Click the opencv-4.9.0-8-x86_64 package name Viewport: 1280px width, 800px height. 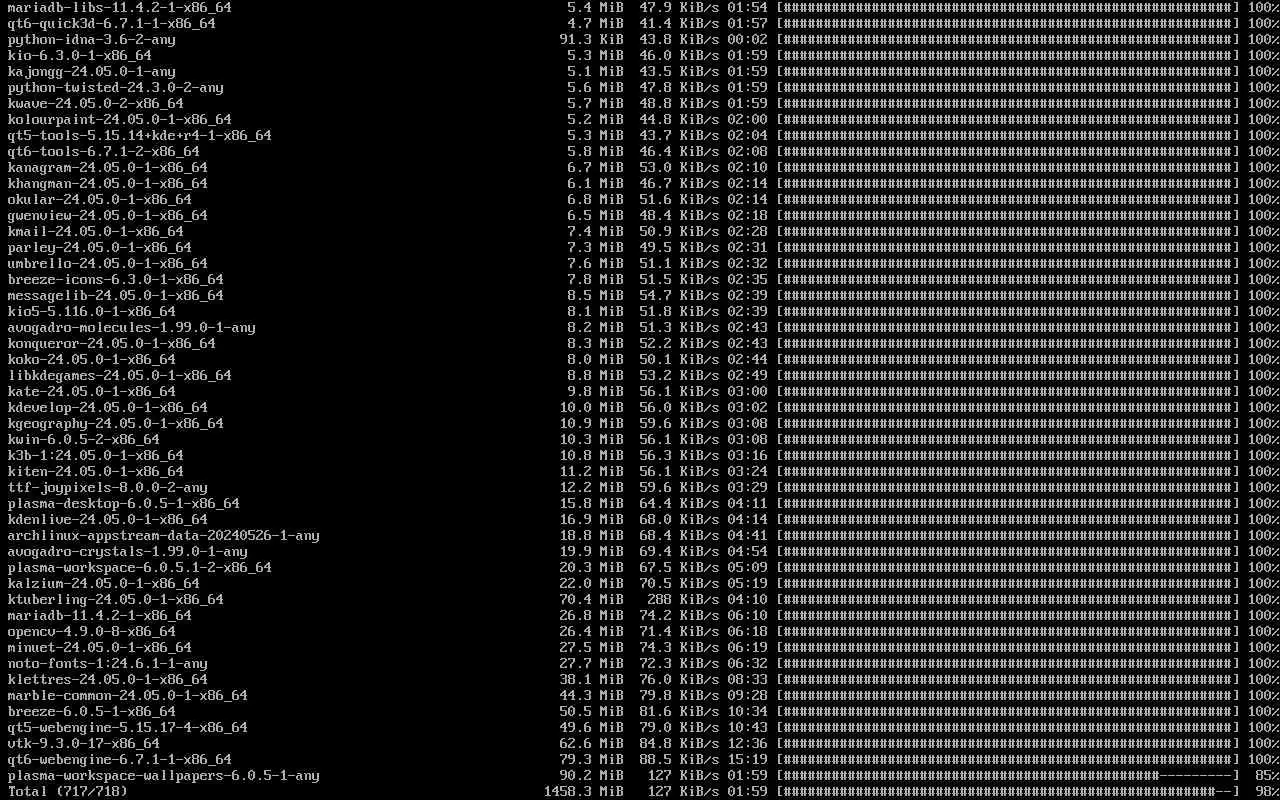pyautogui.click(x=92, y=631)
